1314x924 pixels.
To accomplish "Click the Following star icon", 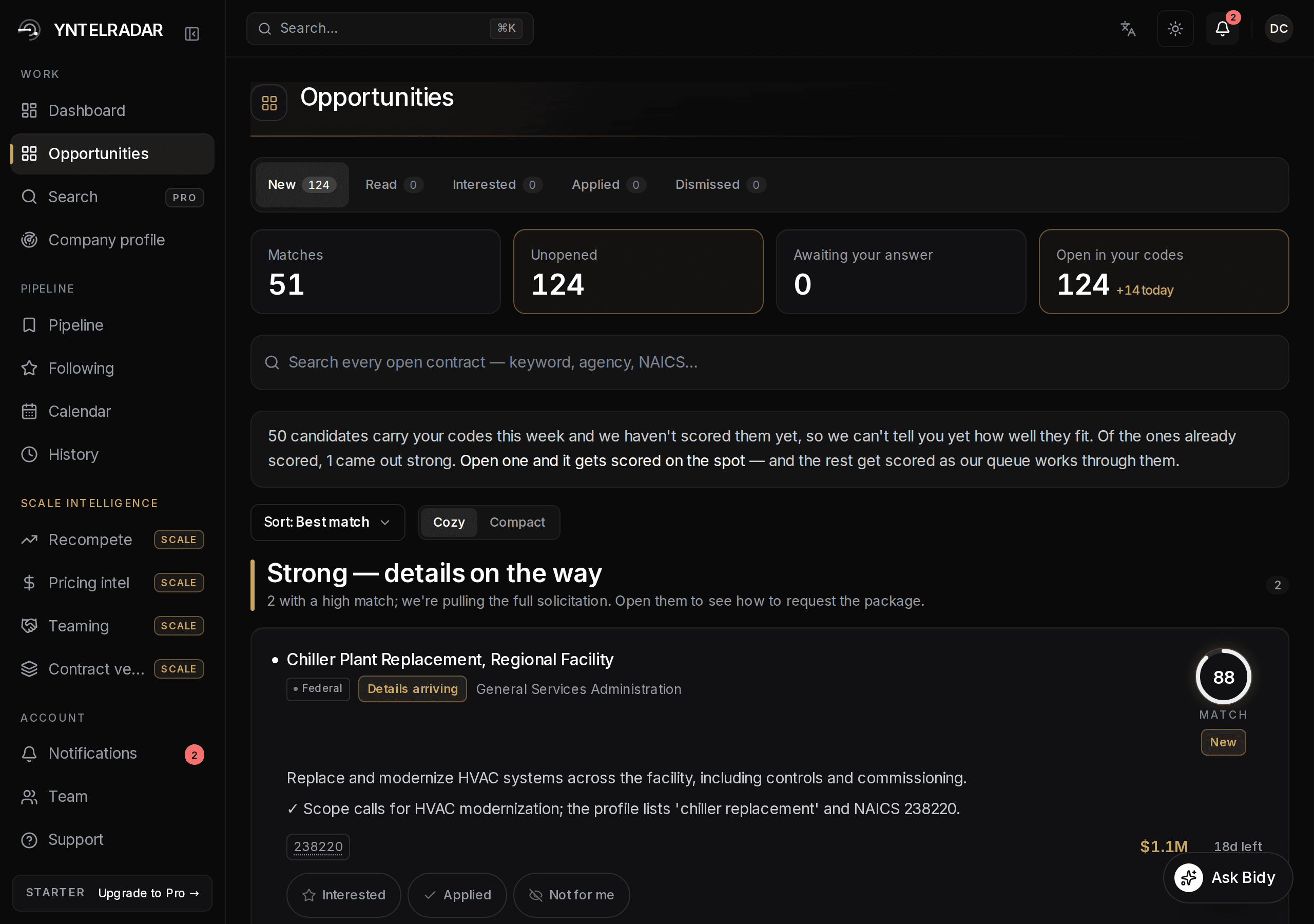I will point(29,368).
